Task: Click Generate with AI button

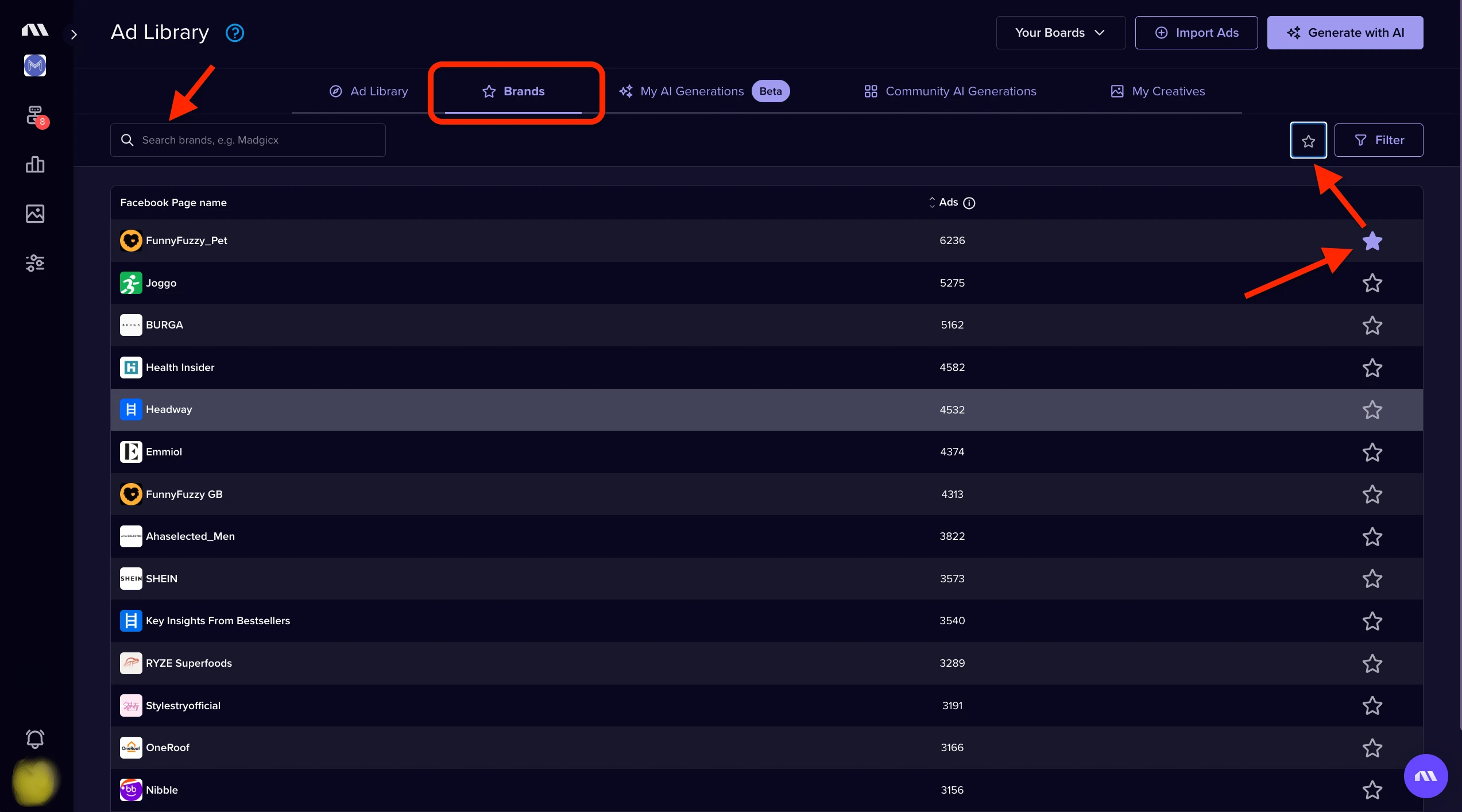Action: [x=1345, y=33]
